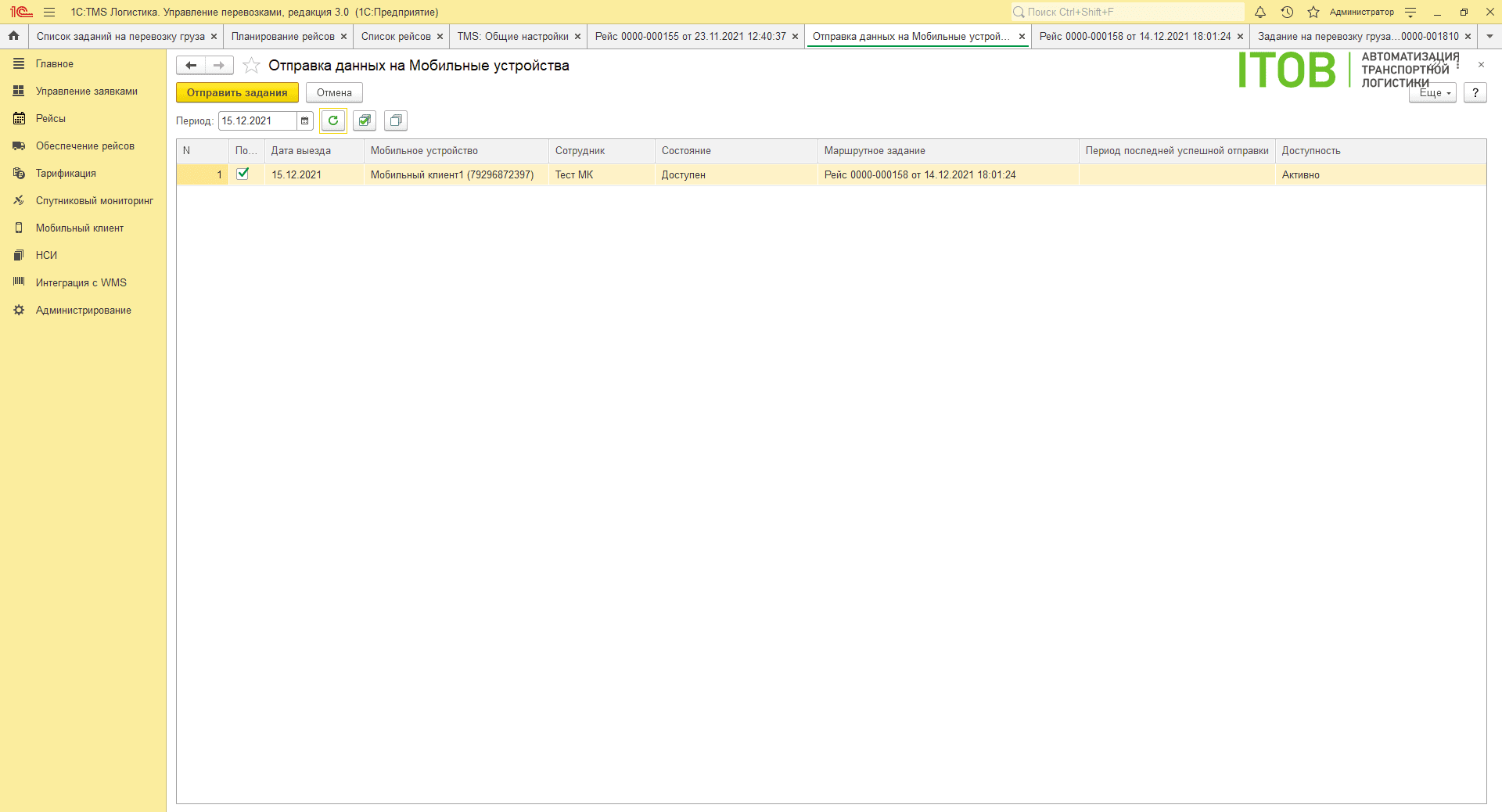Open Рейсы section
Screen dimensions: 1502x812
click(83, 119)
